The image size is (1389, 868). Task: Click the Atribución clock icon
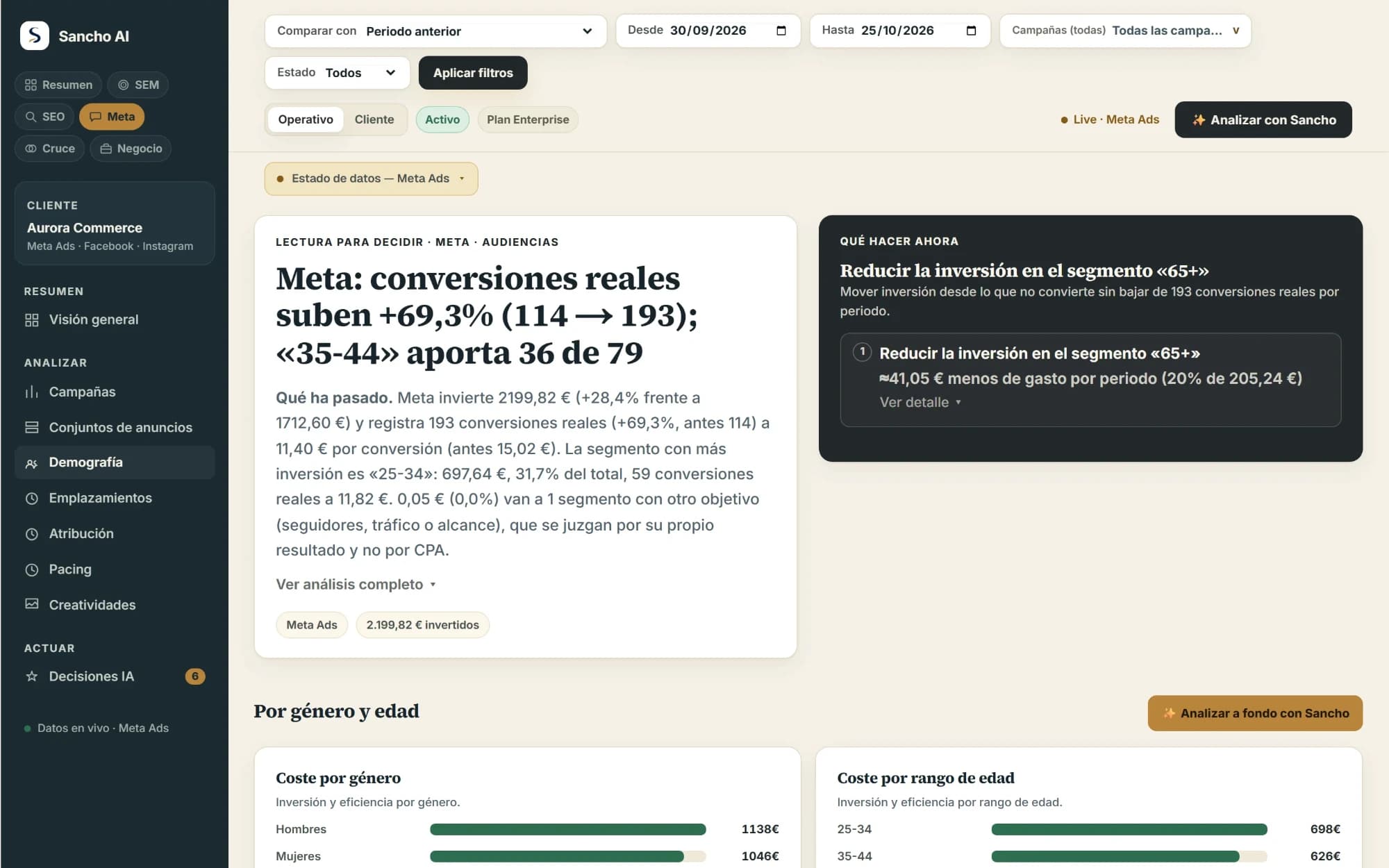pyautogui.click(x=31, y=534)
